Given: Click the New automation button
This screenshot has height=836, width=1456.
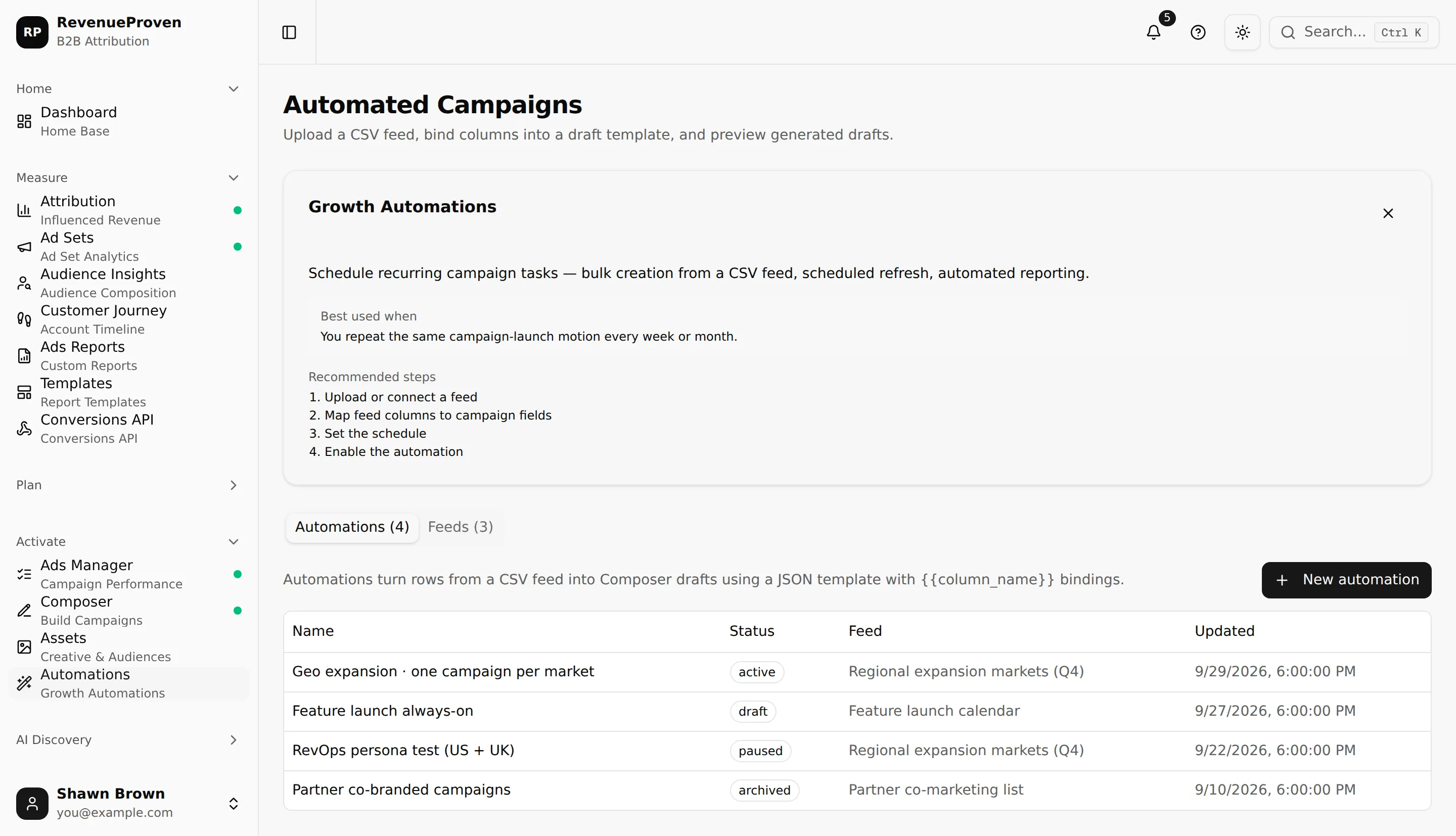Looking at the screenshot, I should tap(1346, 580).
